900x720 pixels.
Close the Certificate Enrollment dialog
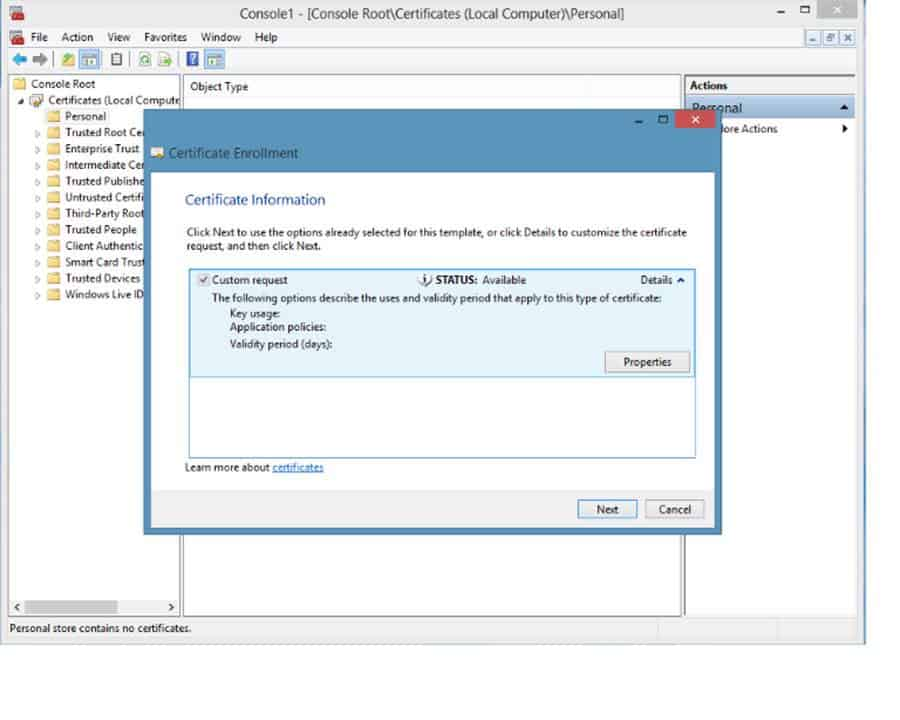(x=695, y=119)
